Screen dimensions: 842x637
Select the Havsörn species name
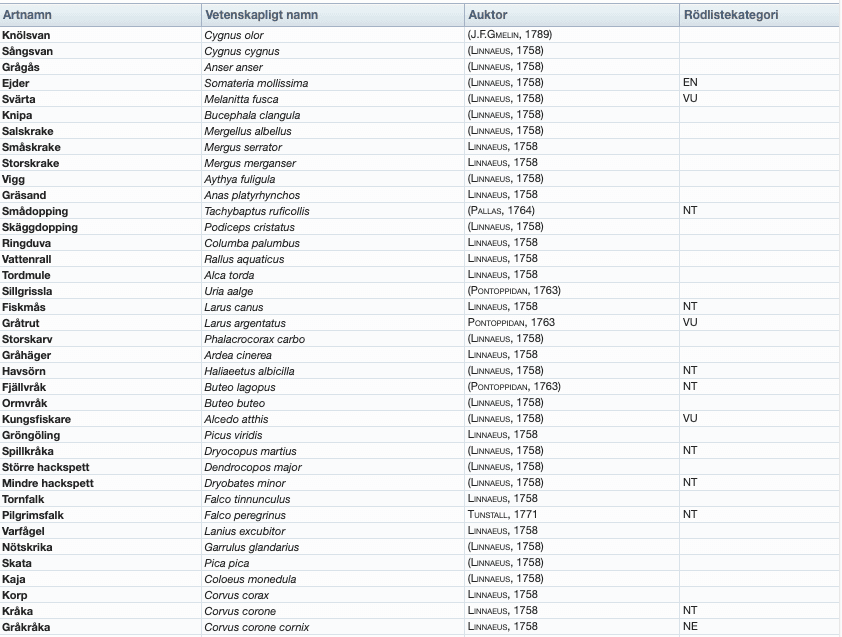[x=25, y=371]
